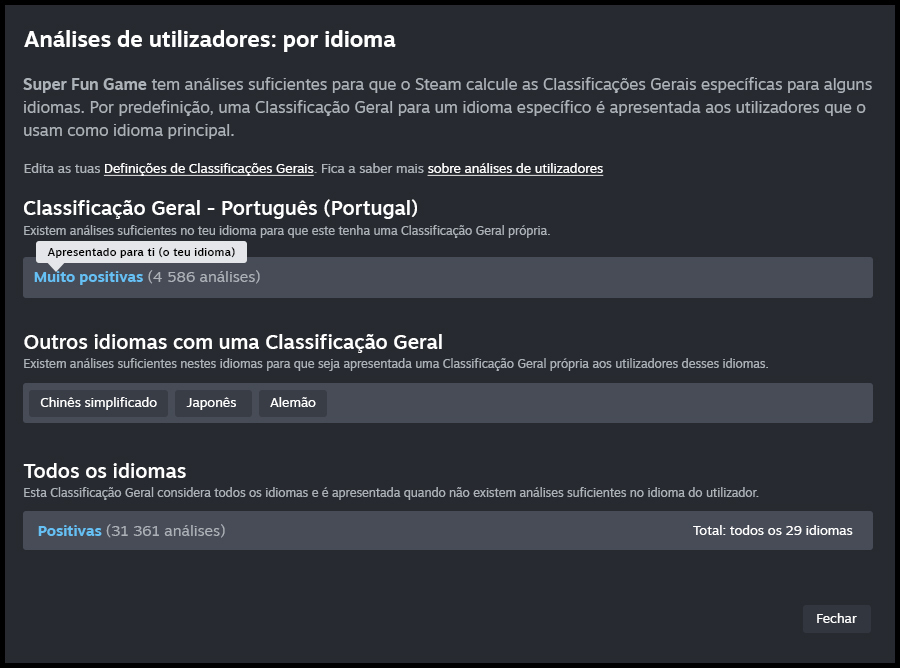
Task: Select the Chinês simplificado language button
Action: coord(99,403)
